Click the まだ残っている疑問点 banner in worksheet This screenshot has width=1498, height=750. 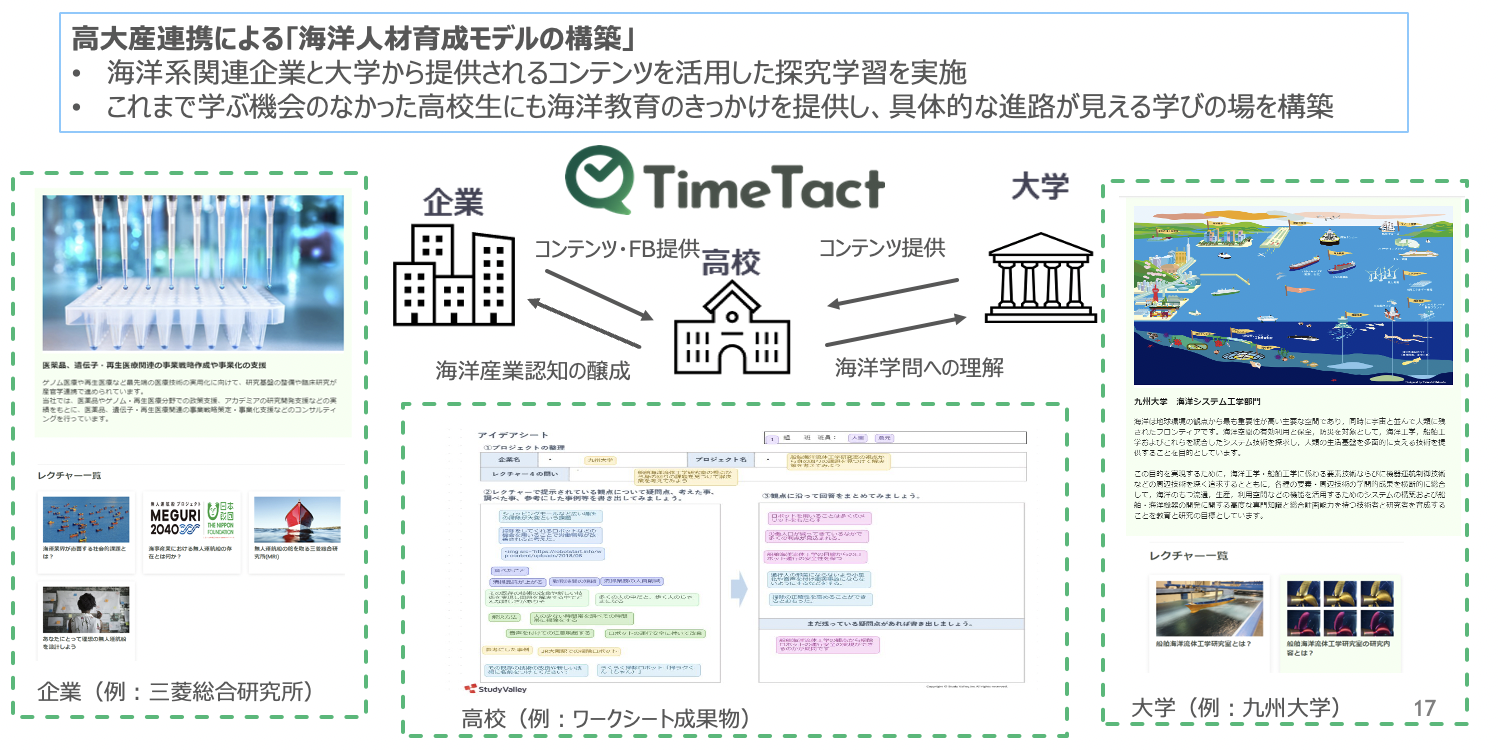[x=893, y=623]
